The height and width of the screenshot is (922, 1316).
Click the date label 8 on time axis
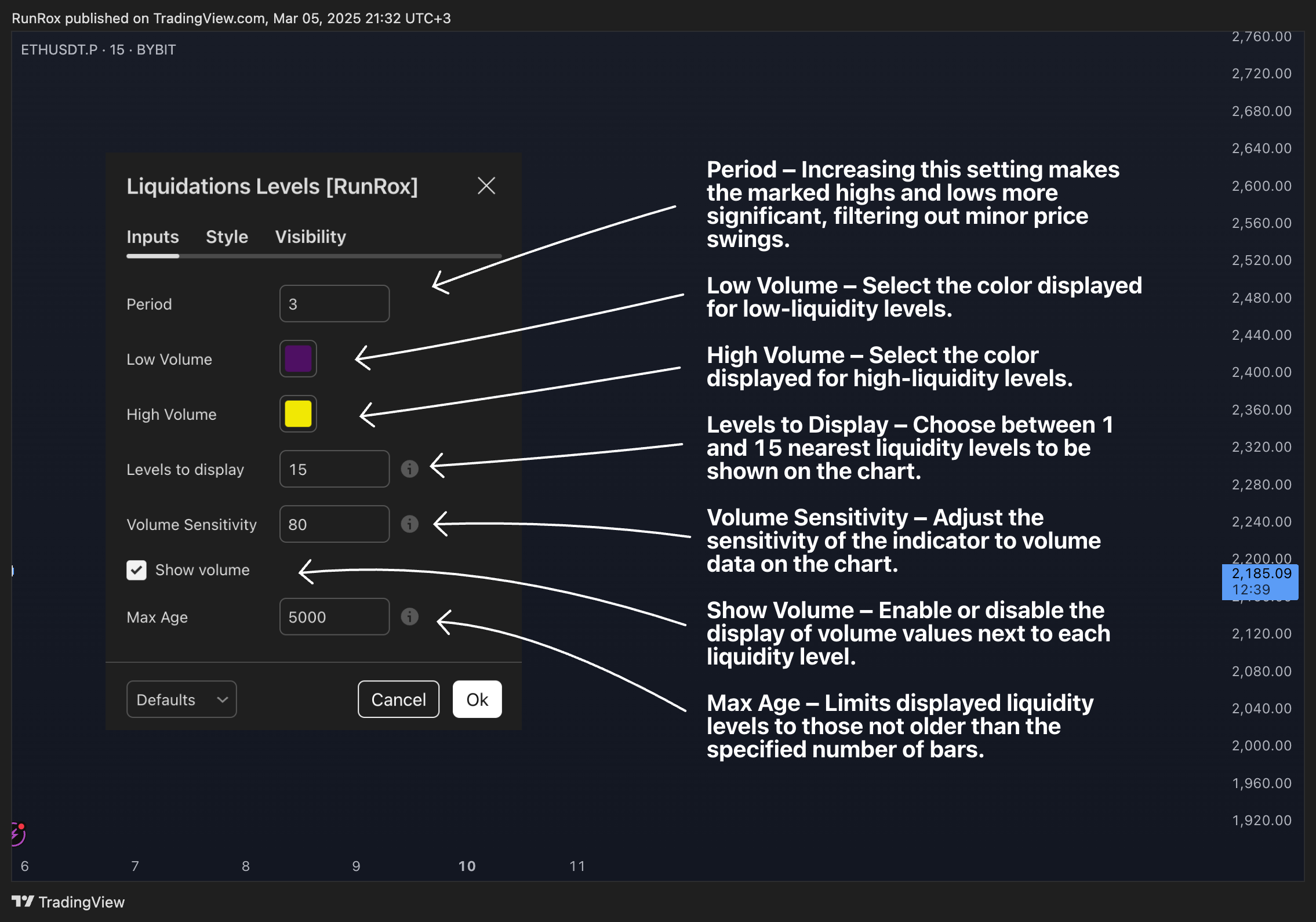click(246, 866)
